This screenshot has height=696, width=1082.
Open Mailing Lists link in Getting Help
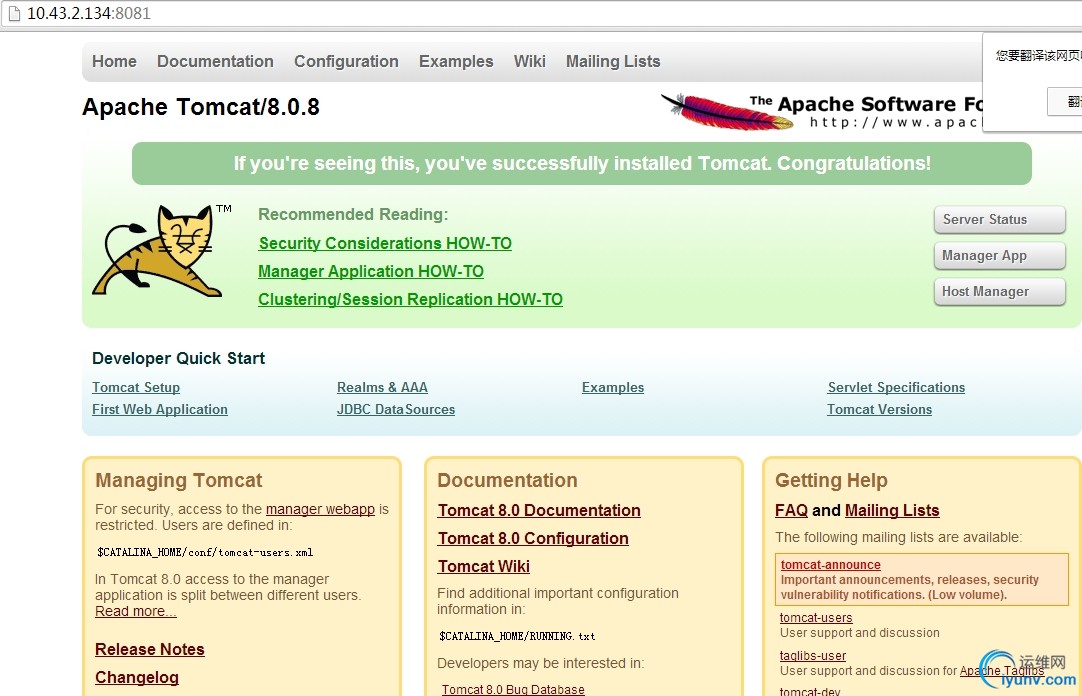click(x=892, y=510)
